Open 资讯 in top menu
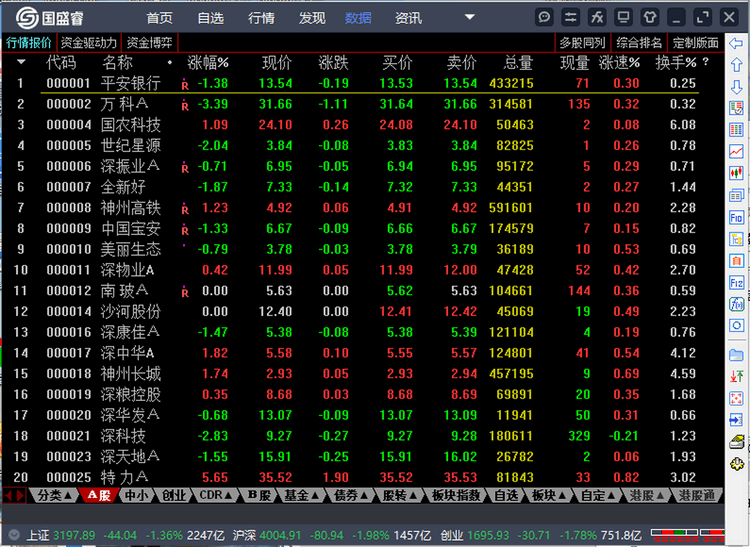750x547 pixels. 408,18
